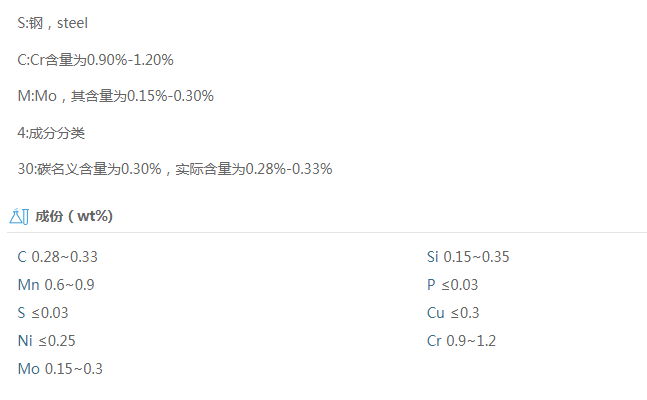Image resolution: width=647 pixels, height=400 pixels.
Task: Select the C 0.28~0.33 composition entry
Action: [x=57, y=257]
